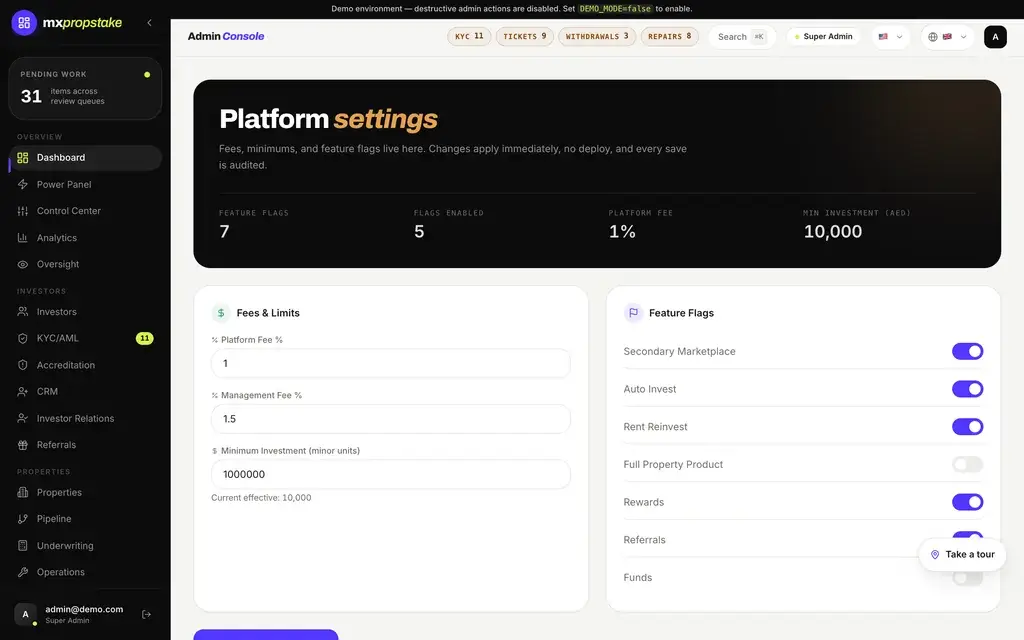Screen dimensions: 1024x640
Task: Click the user avatar A in the top bar
Action: [x=995, y=37]
